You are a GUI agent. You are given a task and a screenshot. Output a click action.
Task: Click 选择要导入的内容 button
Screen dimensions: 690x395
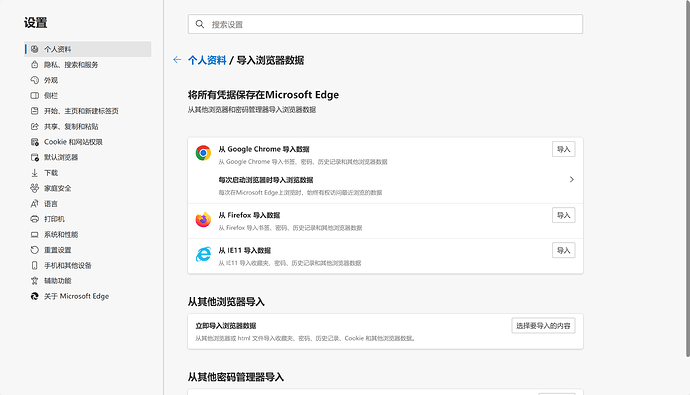[543, 326]
